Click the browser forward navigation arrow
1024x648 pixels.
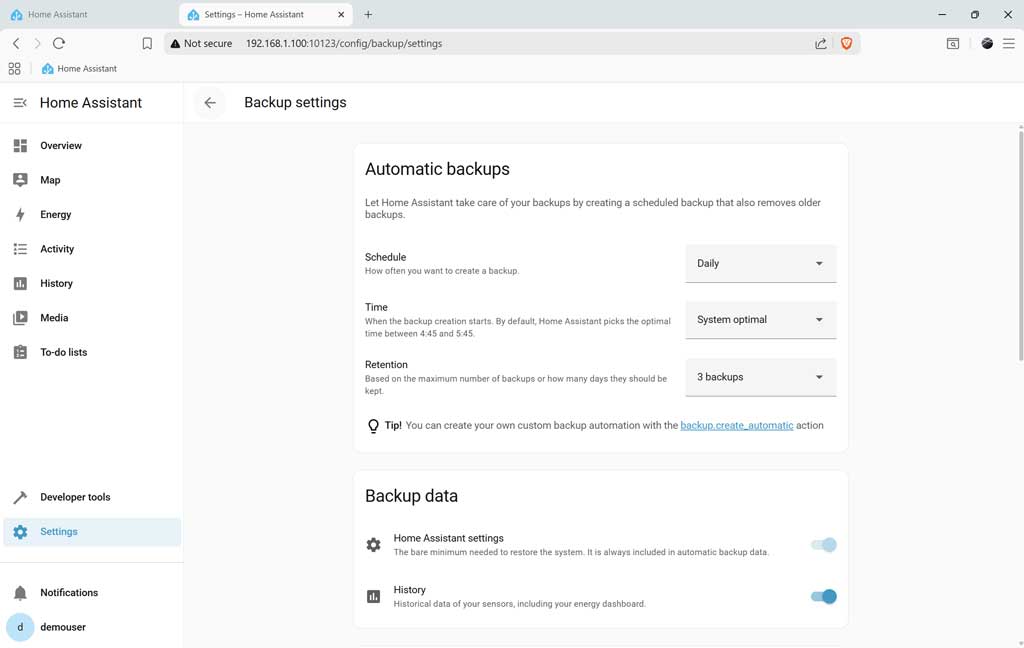point(37,43)
